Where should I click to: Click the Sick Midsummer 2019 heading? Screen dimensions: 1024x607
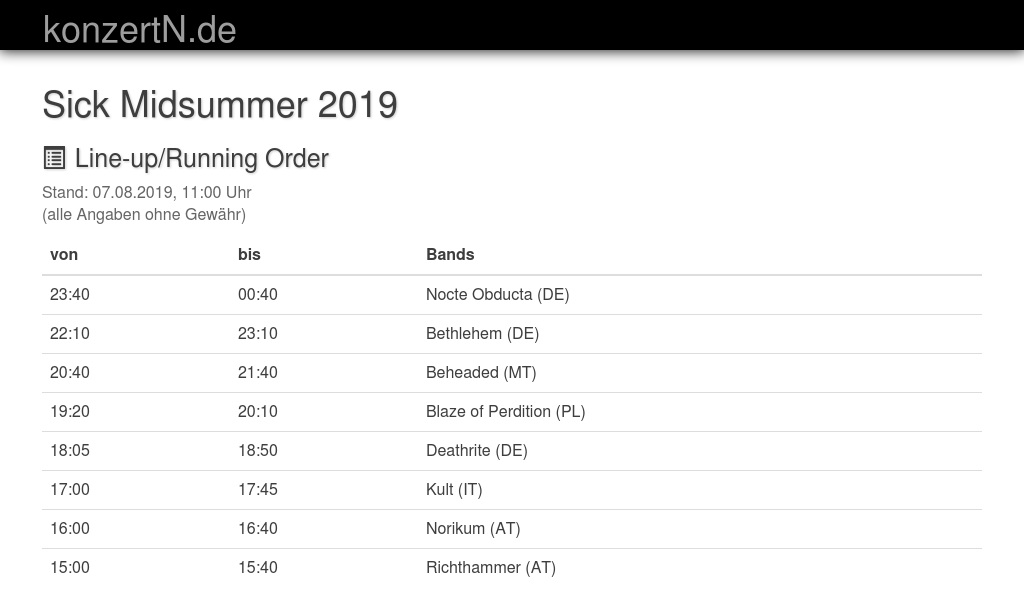220,105
